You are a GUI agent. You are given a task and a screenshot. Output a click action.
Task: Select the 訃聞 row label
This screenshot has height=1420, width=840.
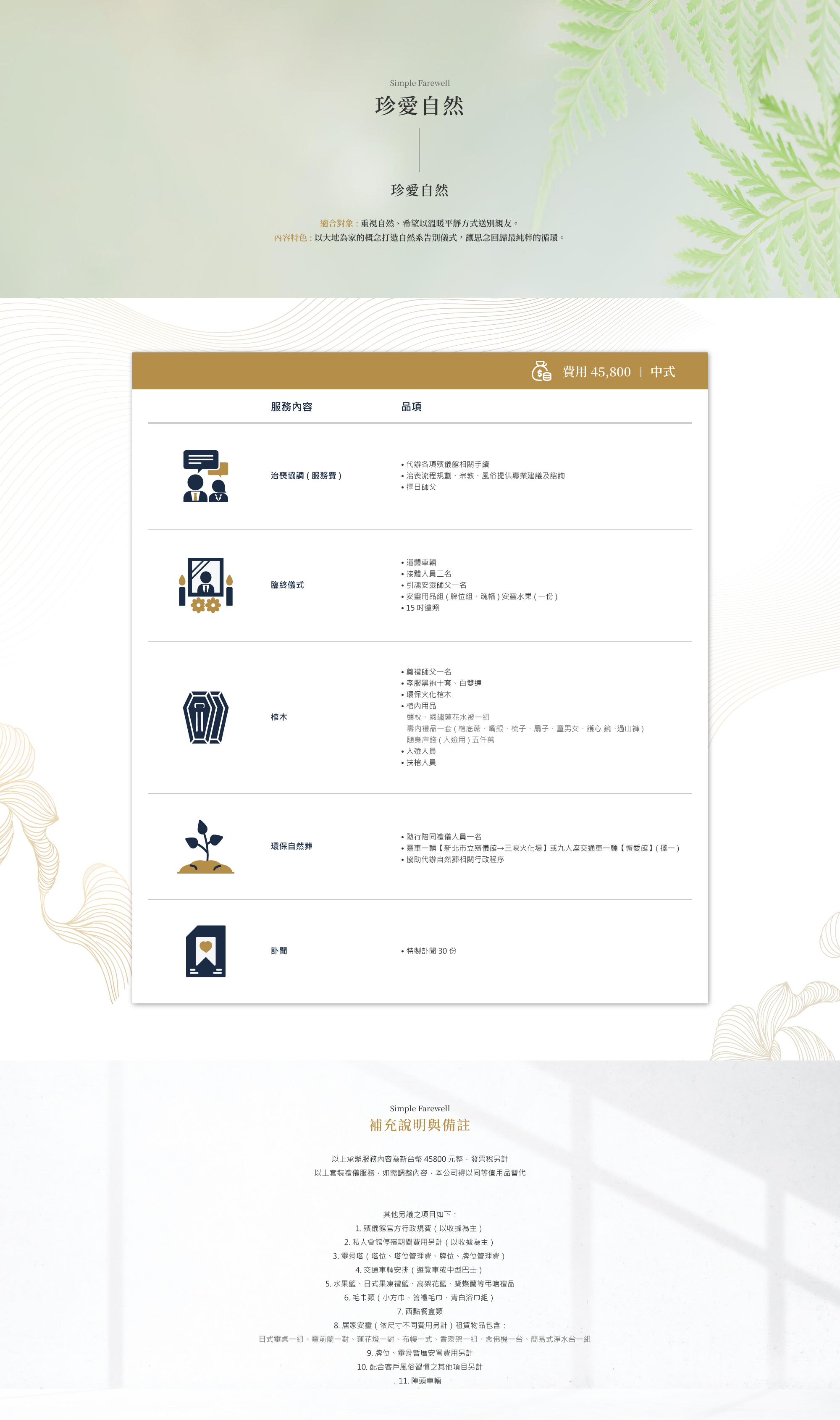coord(278,951)
